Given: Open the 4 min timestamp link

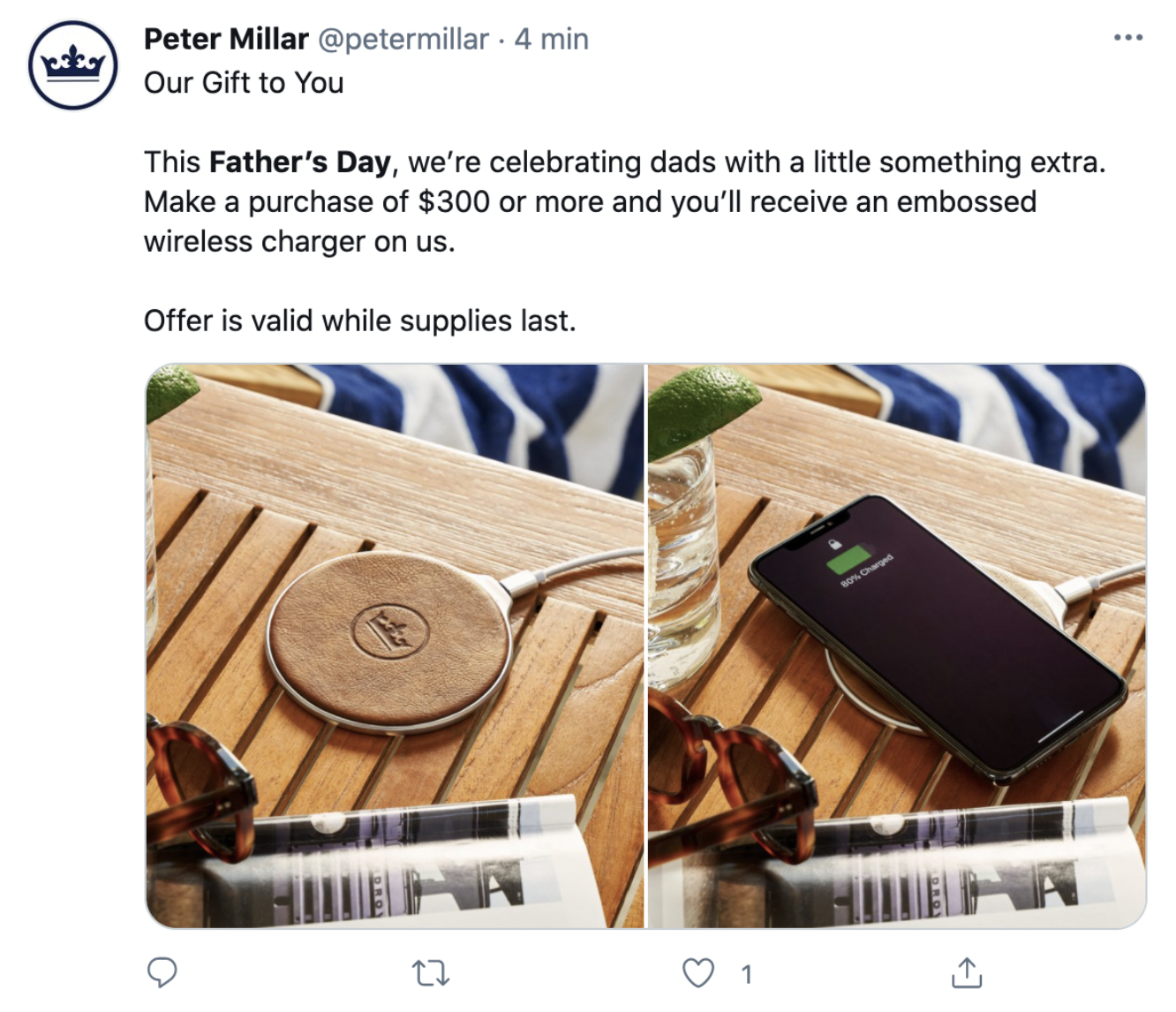Looking at the screenshot, I should (x=552, y=39).
